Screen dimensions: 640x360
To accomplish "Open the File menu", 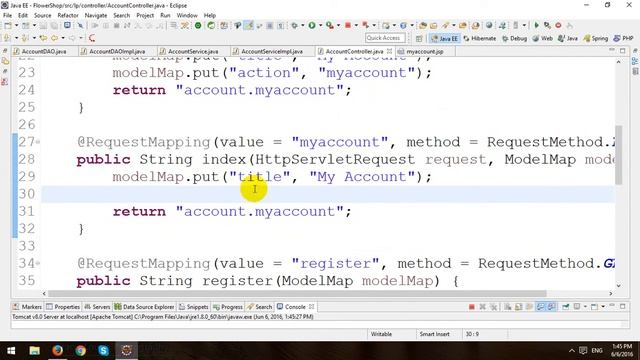I will [7, 16].
